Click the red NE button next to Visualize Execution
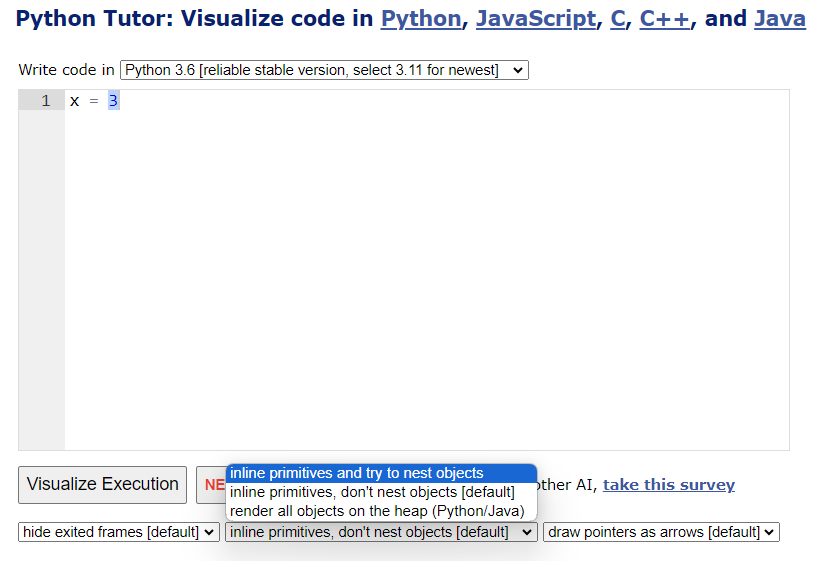The height and width of the screenshot is (561, 832). pyautogui.click(x=212, y=485)
